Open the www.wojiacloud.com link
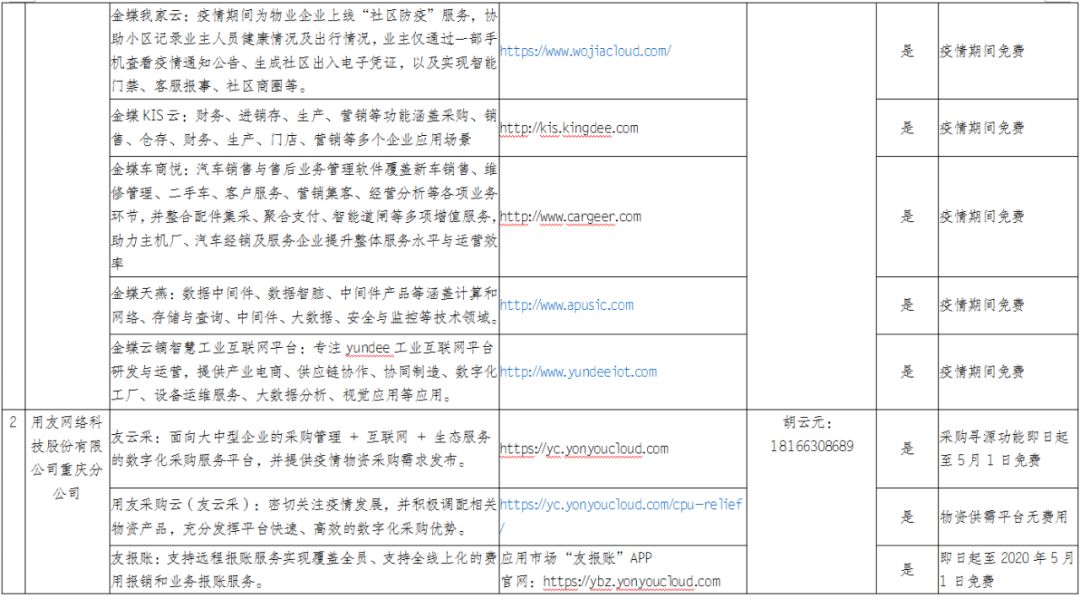 point(585,51)
